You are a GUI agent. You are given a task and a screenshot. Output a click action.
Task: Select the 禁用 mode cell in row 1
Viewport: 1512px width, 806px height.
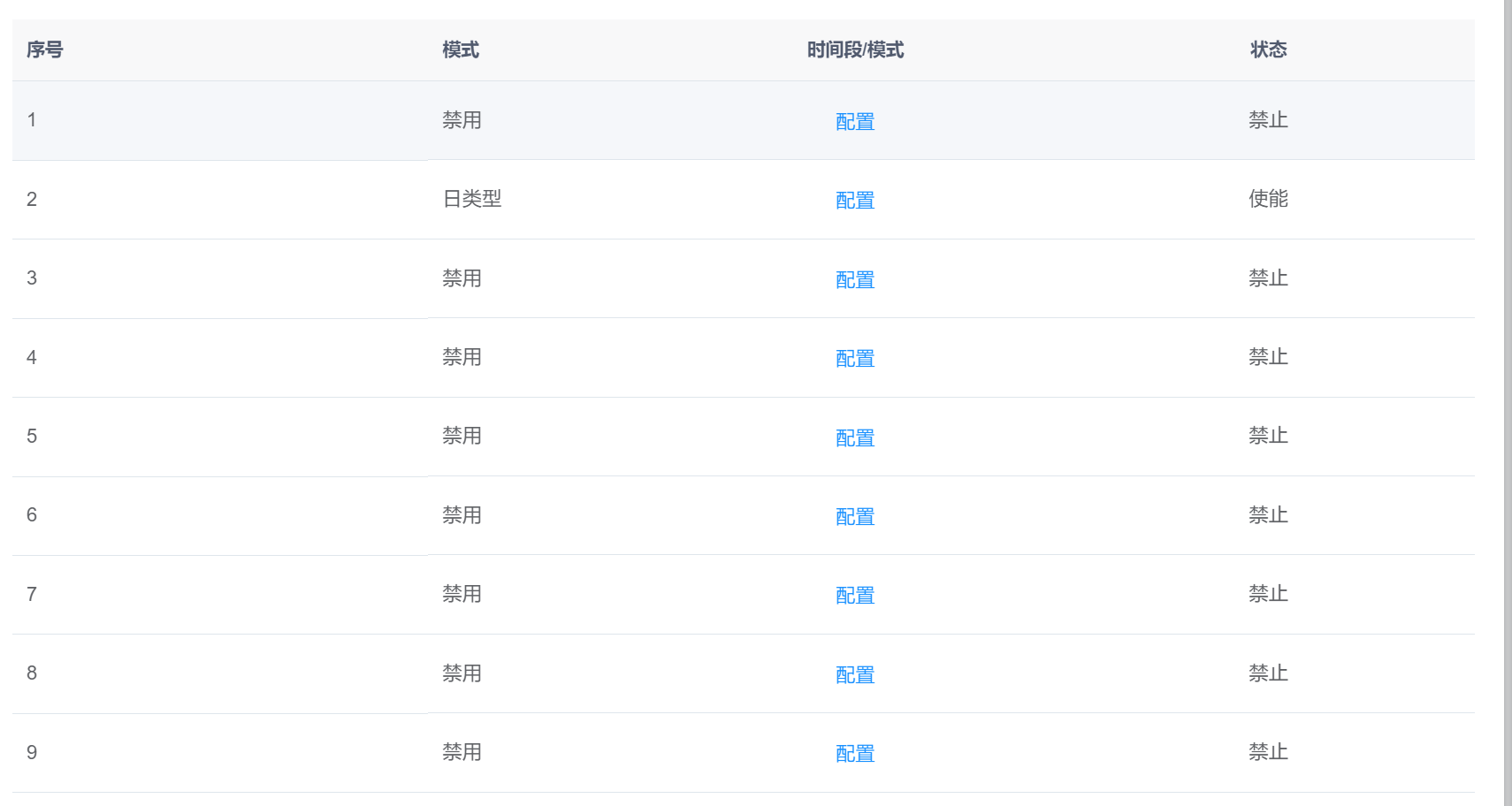(462, 120)
